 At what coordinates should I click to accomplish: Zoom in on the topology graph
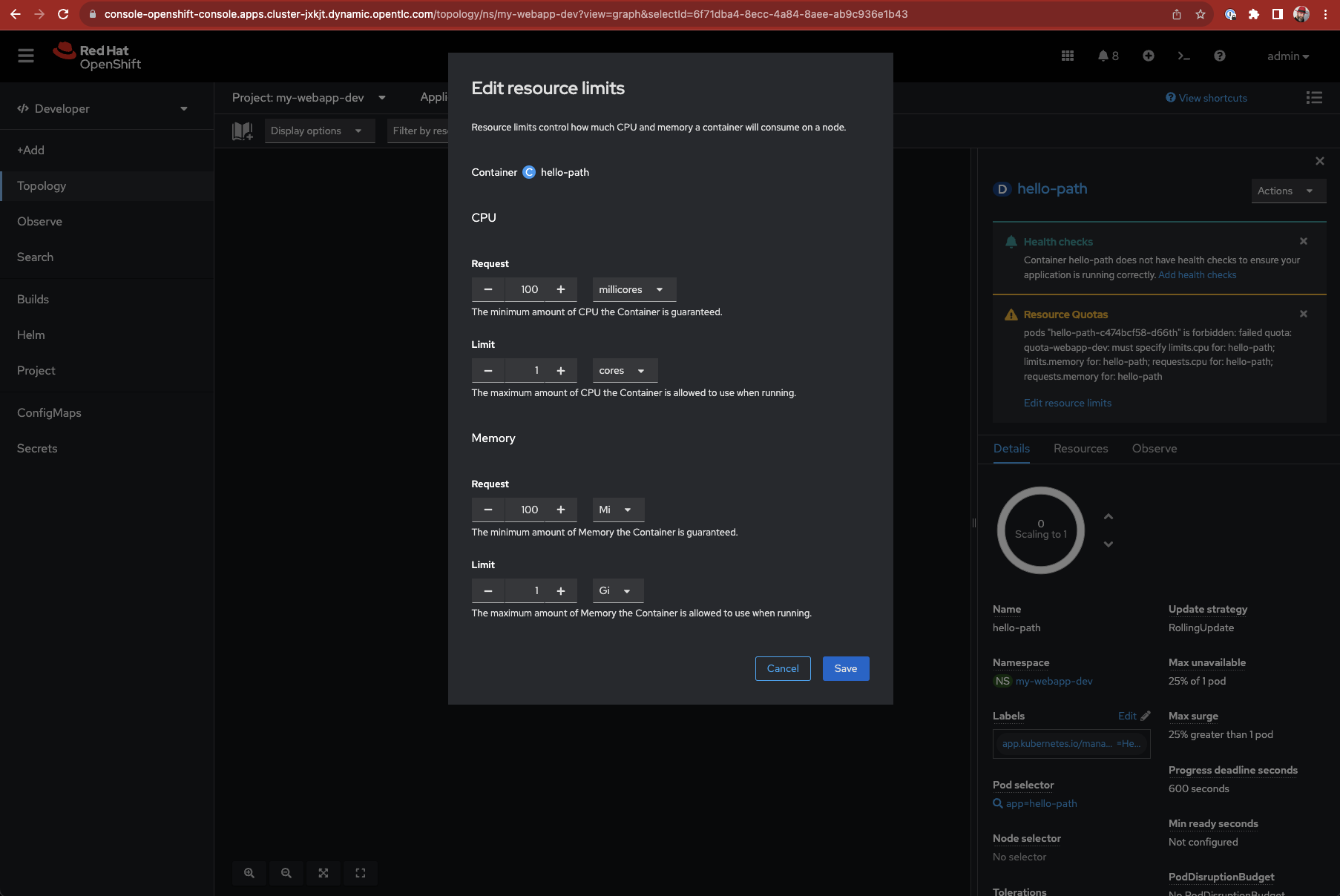tap(249, 873)
